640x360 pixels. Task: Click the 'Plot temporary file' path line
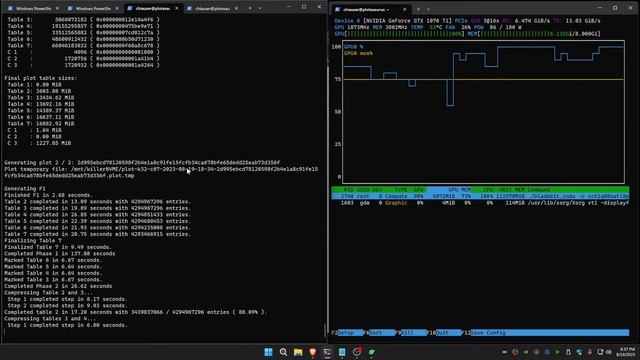tap(161, 172)
